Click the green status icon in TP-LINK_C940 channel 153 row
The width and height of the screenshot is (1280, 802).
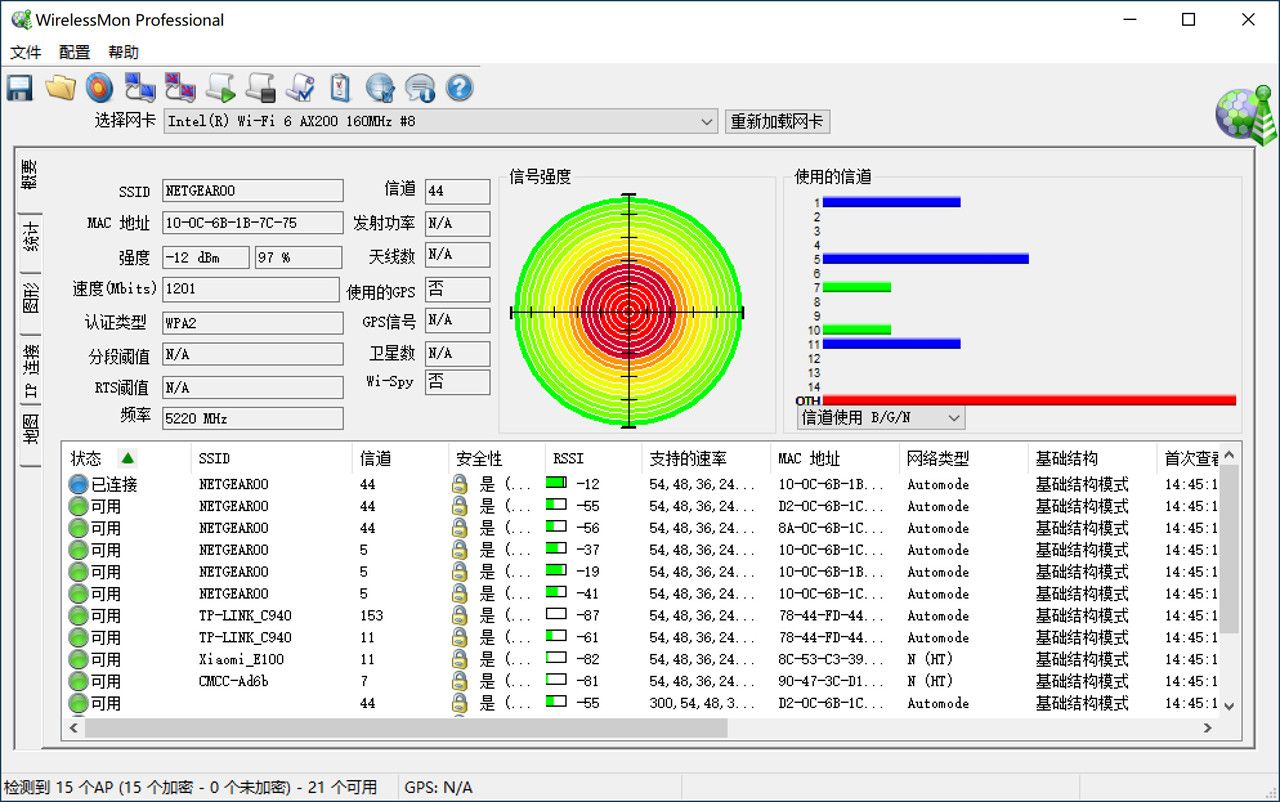(x=78, y=616)
